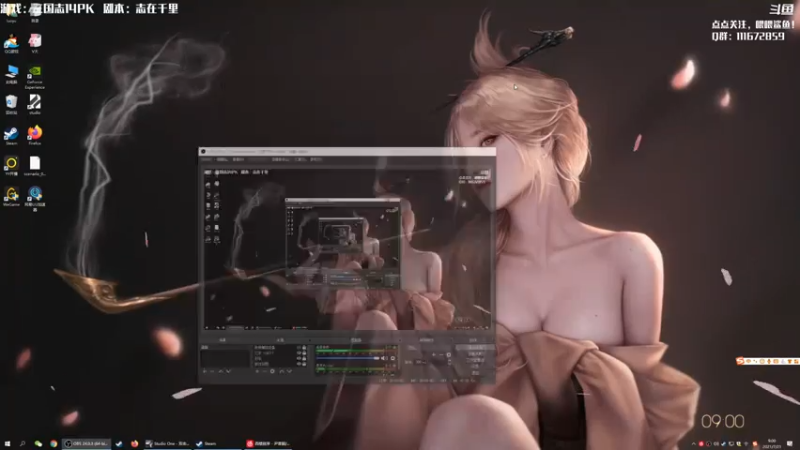Select the This PC monitor desktop icon

pyautogui.click(x=11, y=74)
